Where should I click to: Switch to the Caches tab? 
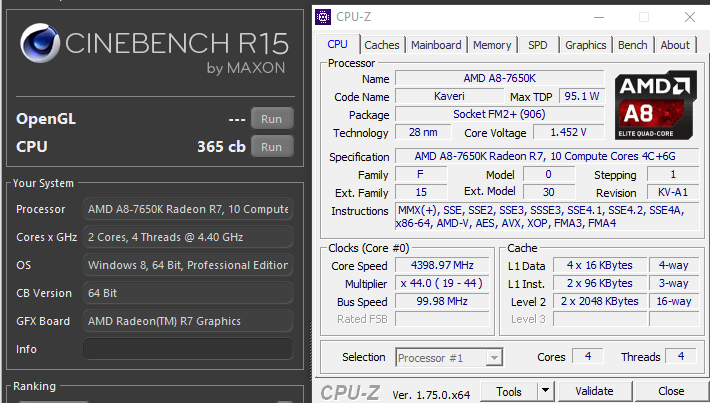381,45
